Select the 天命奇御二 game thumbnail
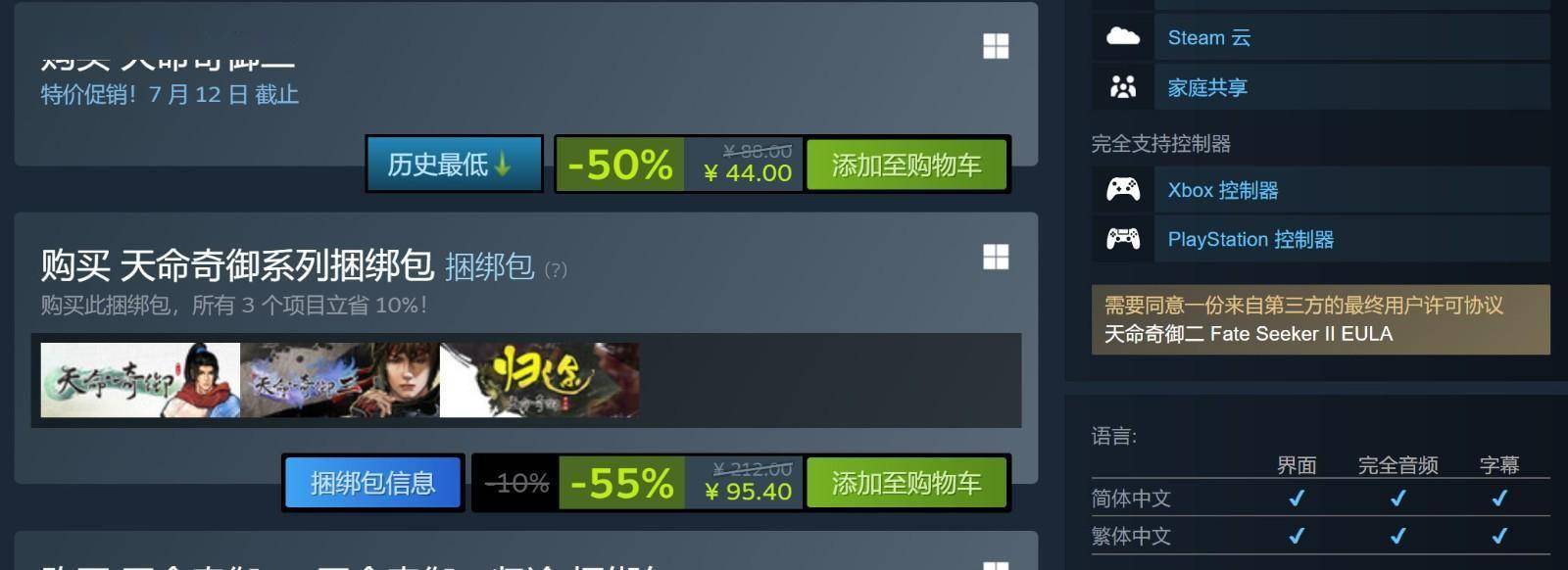The image size is (1568, 570). pos(340,380)
